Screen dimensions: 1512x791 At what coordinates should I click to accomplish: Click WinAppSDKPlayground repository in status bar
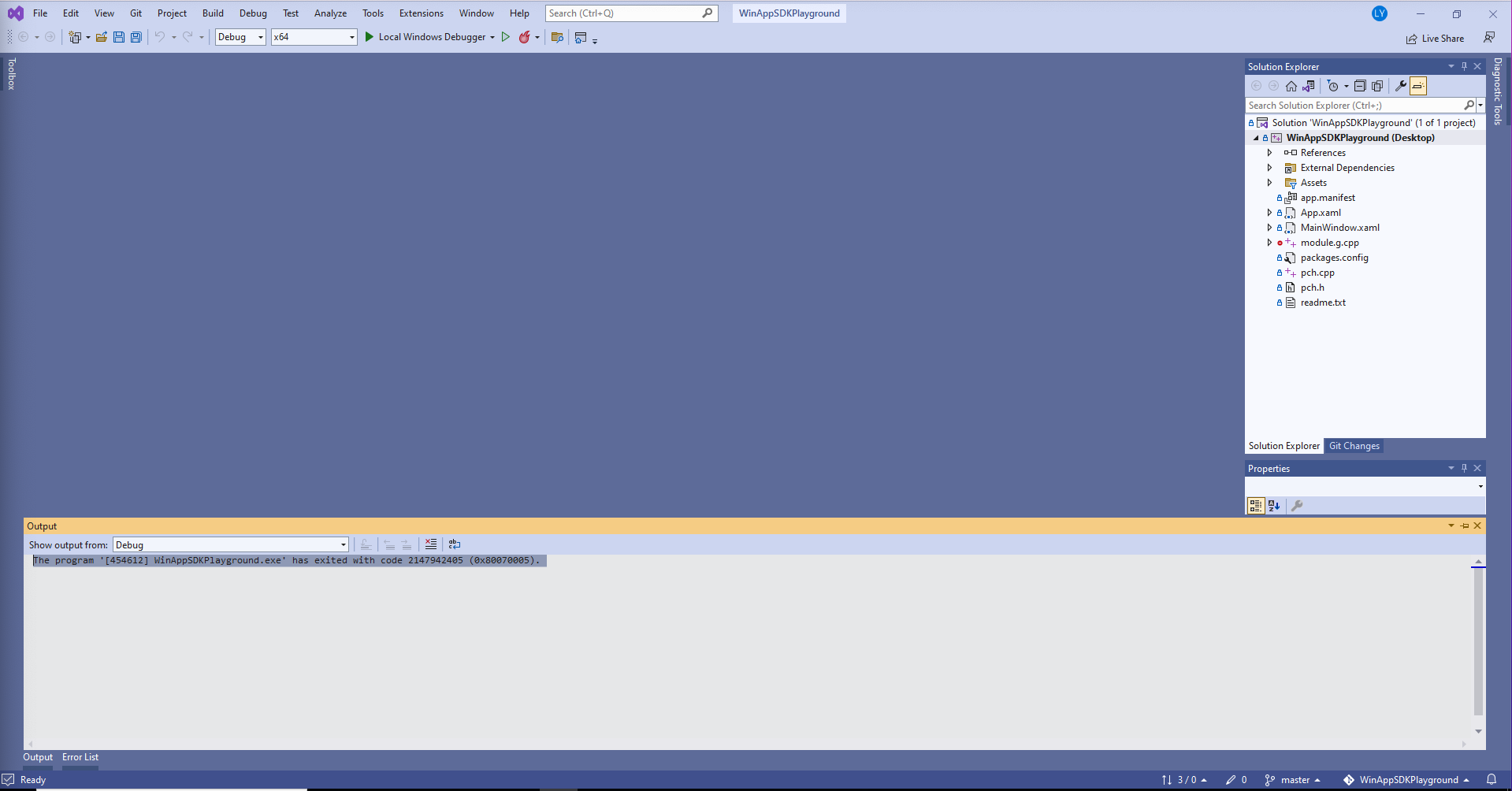(1406, 780)
